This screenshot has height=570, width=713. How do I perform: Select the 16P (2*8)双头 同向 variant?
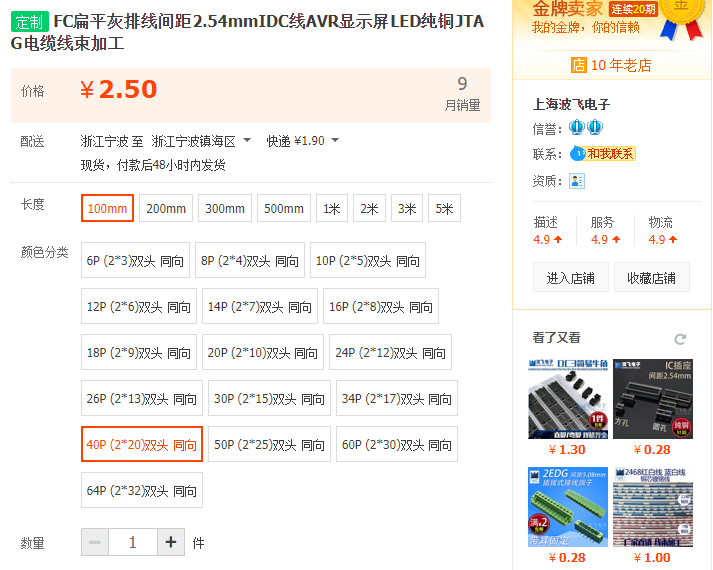(381, 306)
